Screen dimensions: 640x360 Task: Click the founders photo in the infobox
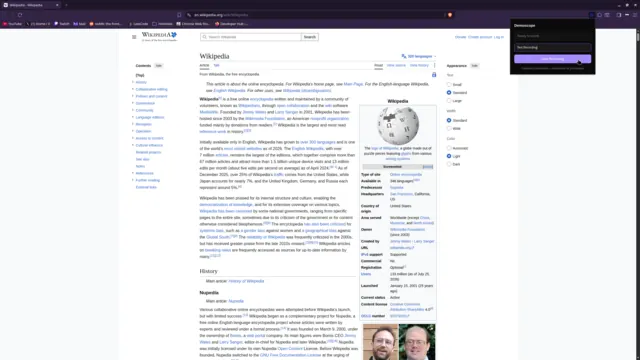click(x=399, y=342)
